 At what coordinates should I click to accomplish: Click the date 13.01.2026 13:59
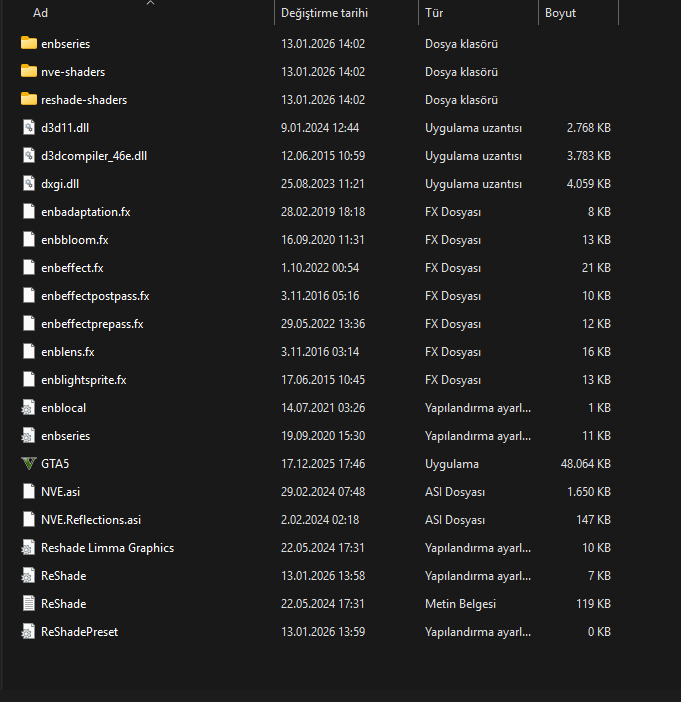coord(323,632)
